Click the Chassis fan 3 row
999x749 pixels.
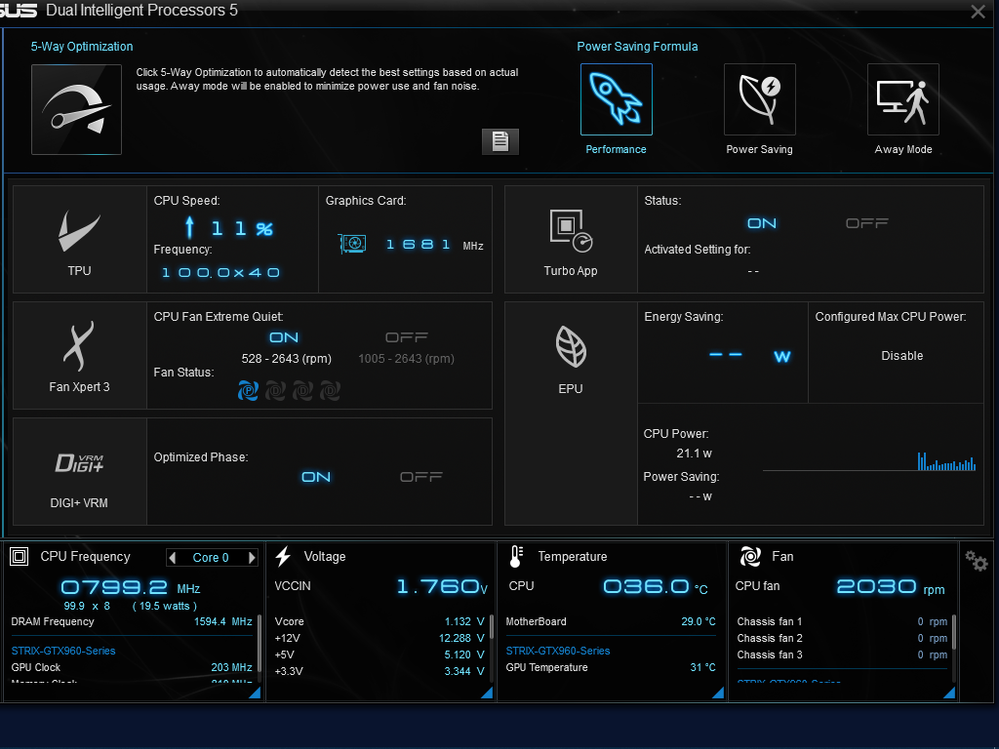[x=842, y=655]
